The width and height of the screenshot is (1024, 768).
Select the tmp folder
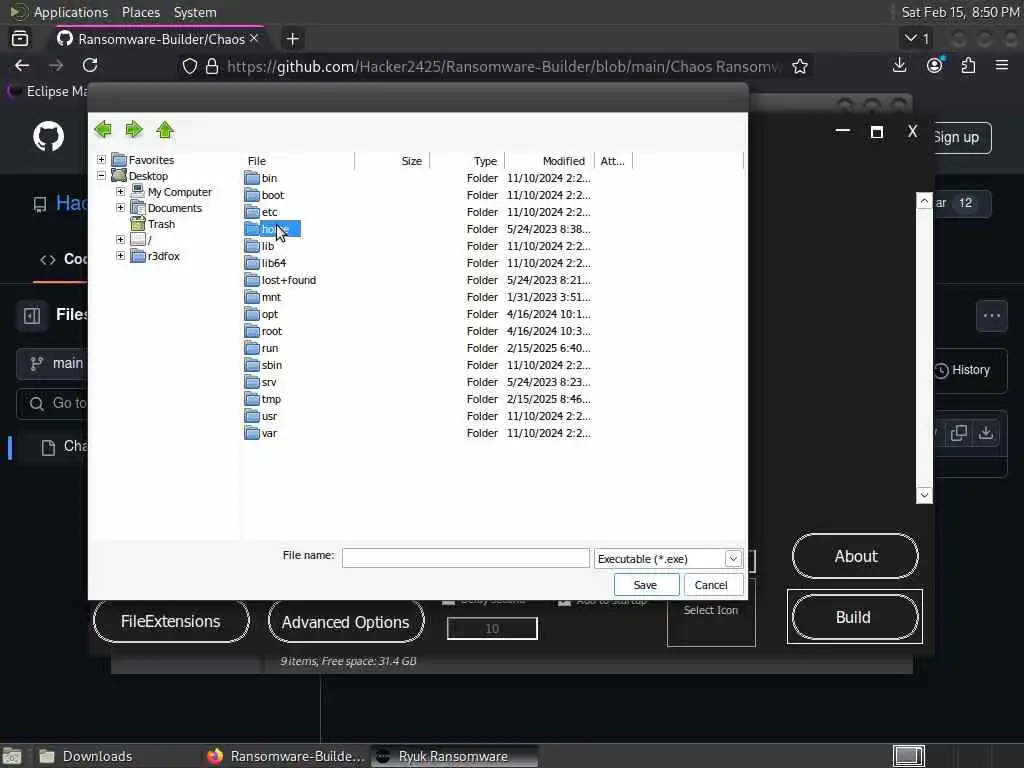pyautogui.click(x=263, y=398)
